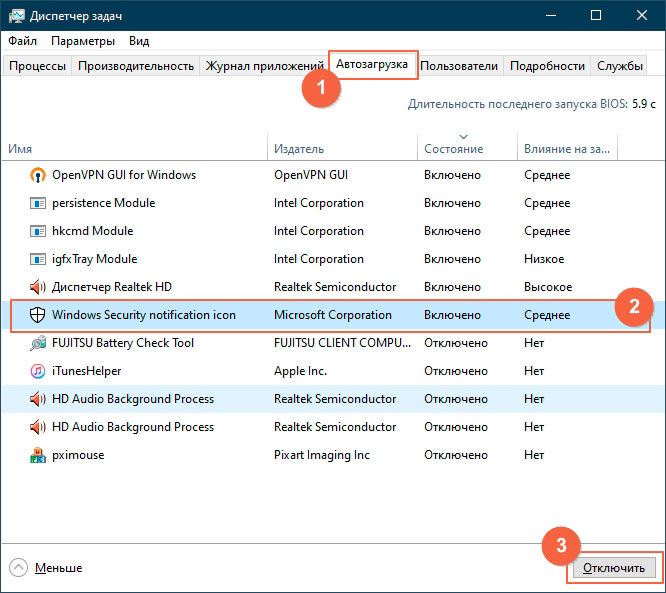Click the Microsoft Corporation publisher cell
The image size is (666, 593).
tap(333, 315)
